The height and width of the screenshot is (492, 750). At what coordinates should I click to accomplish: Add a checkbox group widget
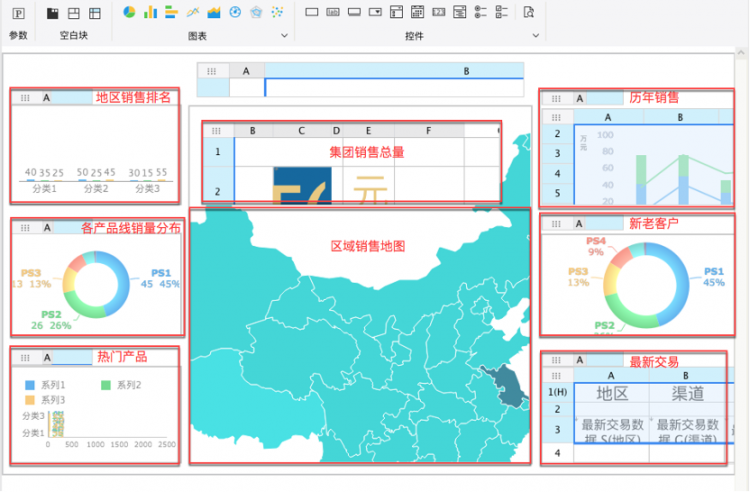pos(502,12)
